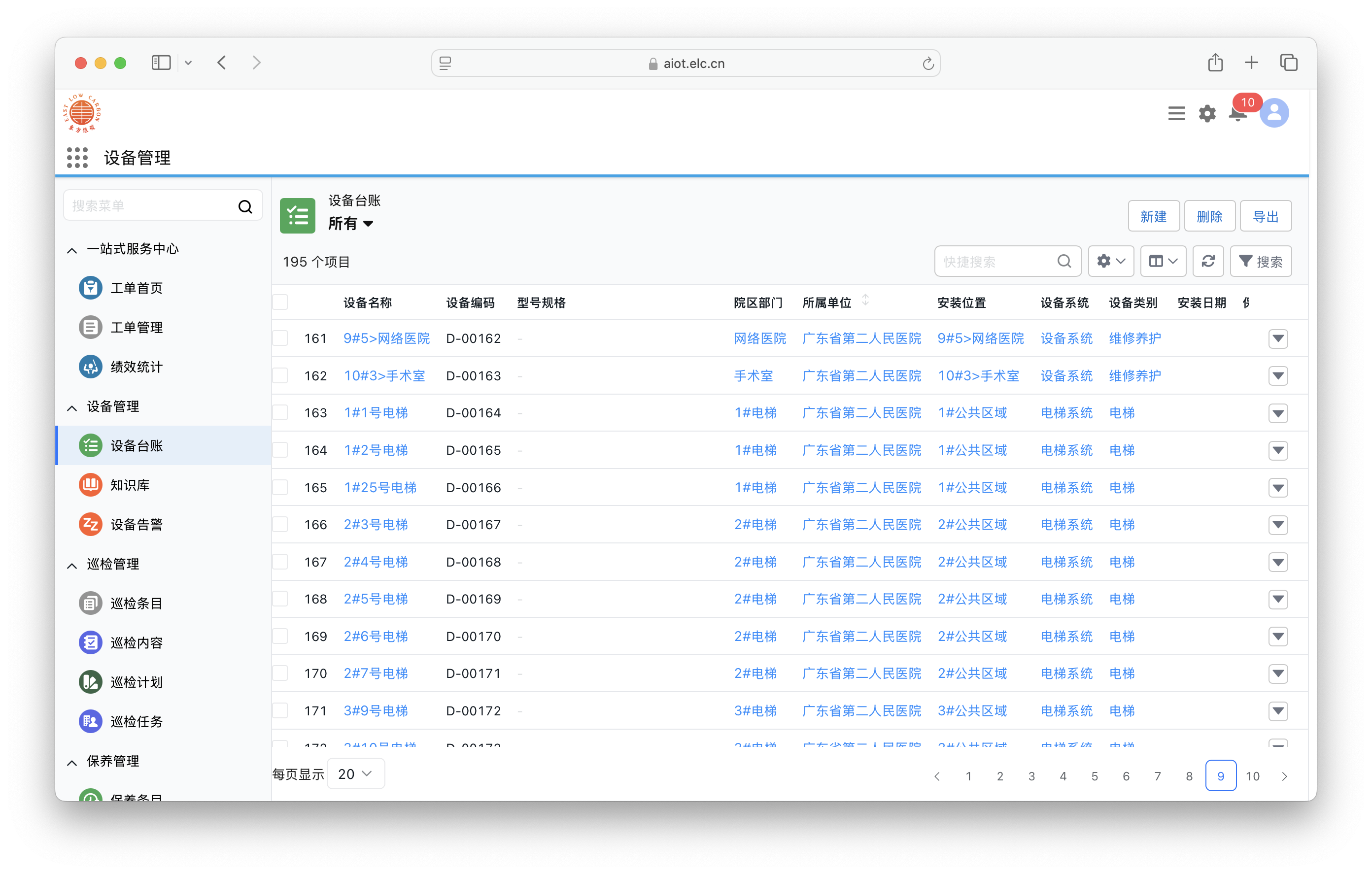Check row 165 1#25号电梯
1372x874 pixels.
pyautogui.click(x=280, y=487)
